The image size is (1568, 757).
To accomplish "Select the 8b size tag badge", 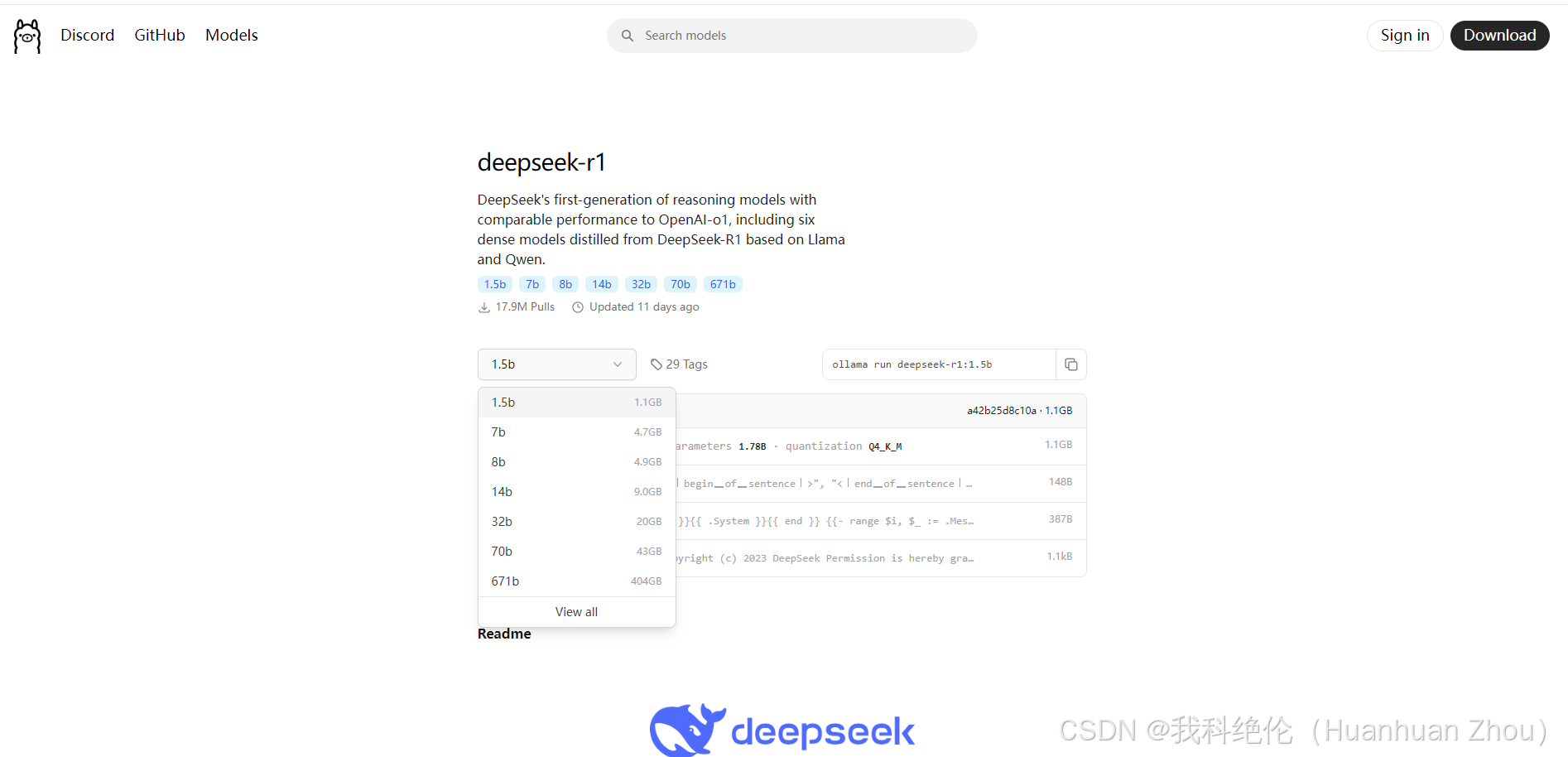I will pos(565,284).
